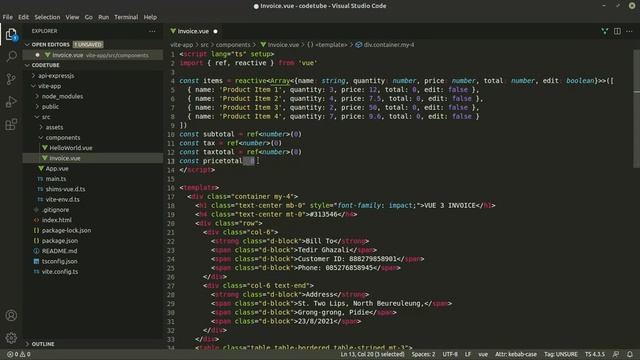Click components in the breadcrumb path
Screen dimensions: 640x360
click(233, 45)
